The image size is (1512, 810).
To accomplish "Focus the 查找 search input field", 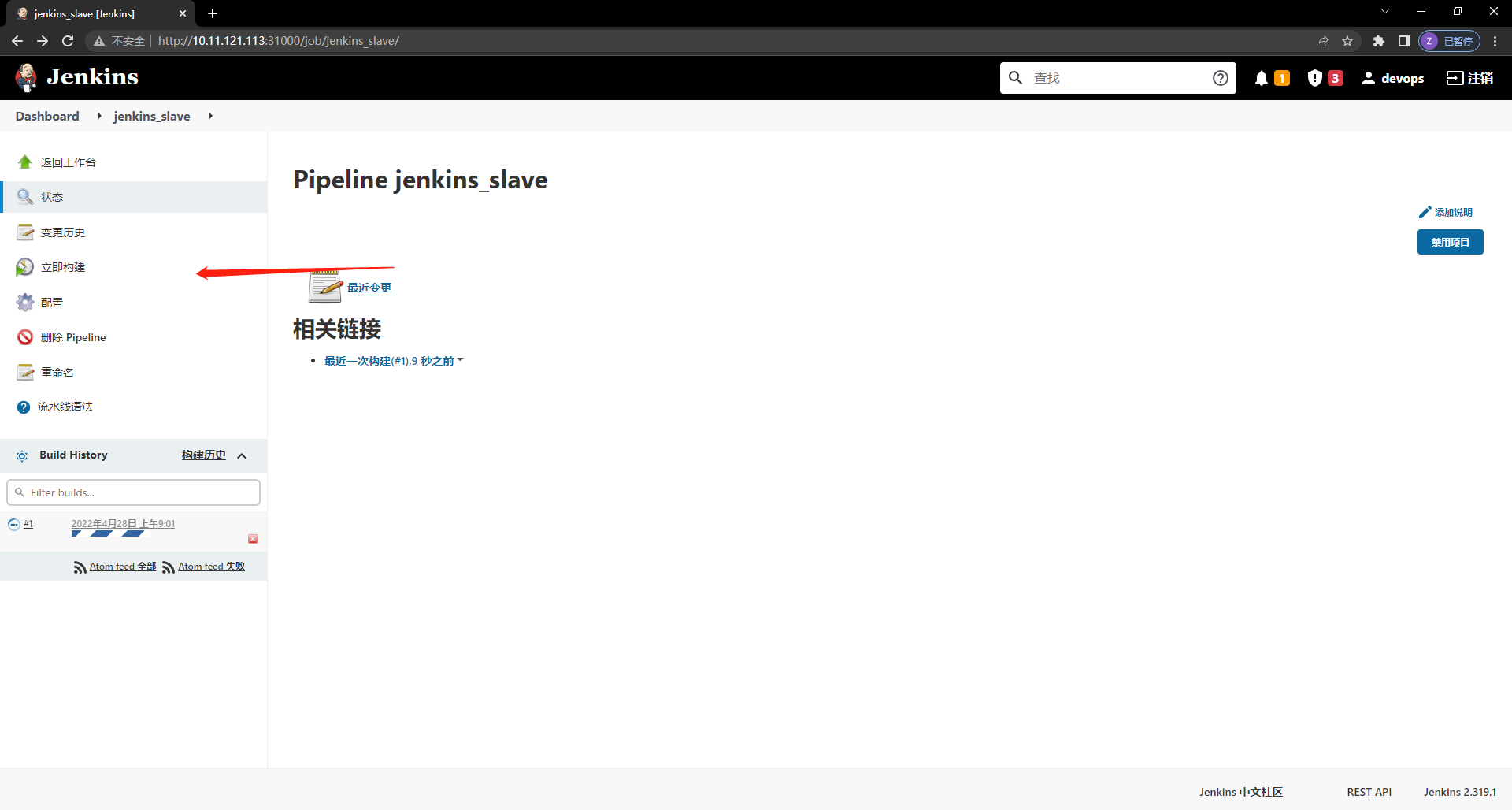I will 1118,77.
